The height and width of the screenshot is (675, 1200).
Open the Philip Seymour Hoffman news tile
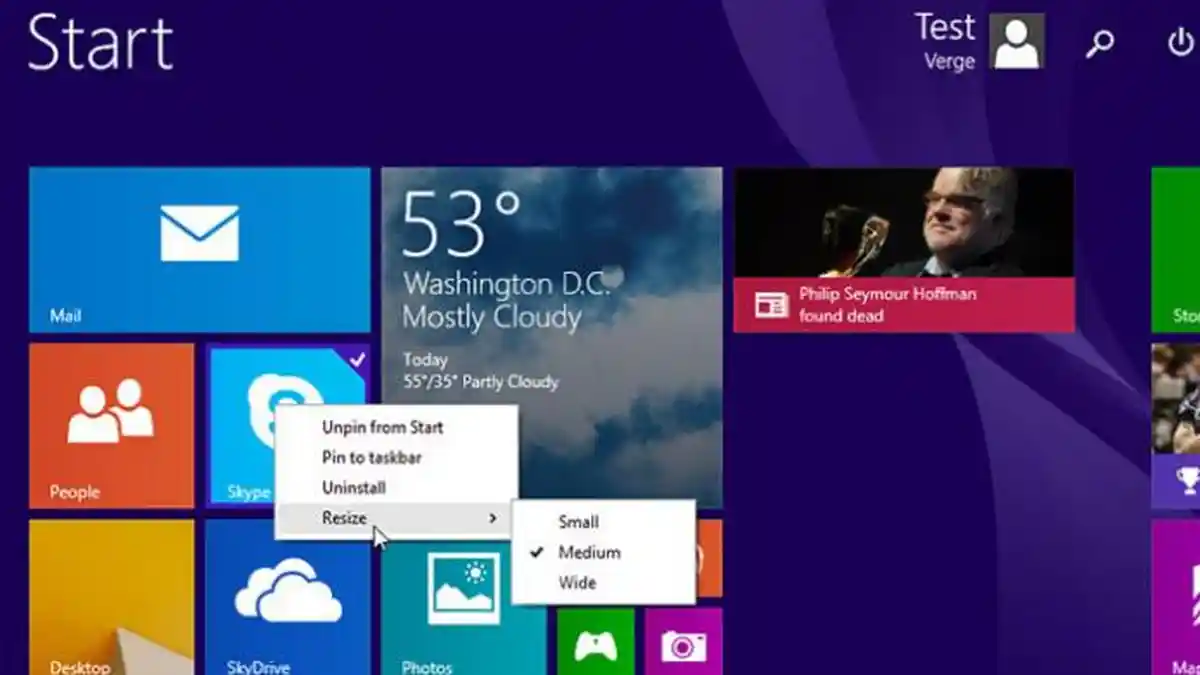[904, 250]
